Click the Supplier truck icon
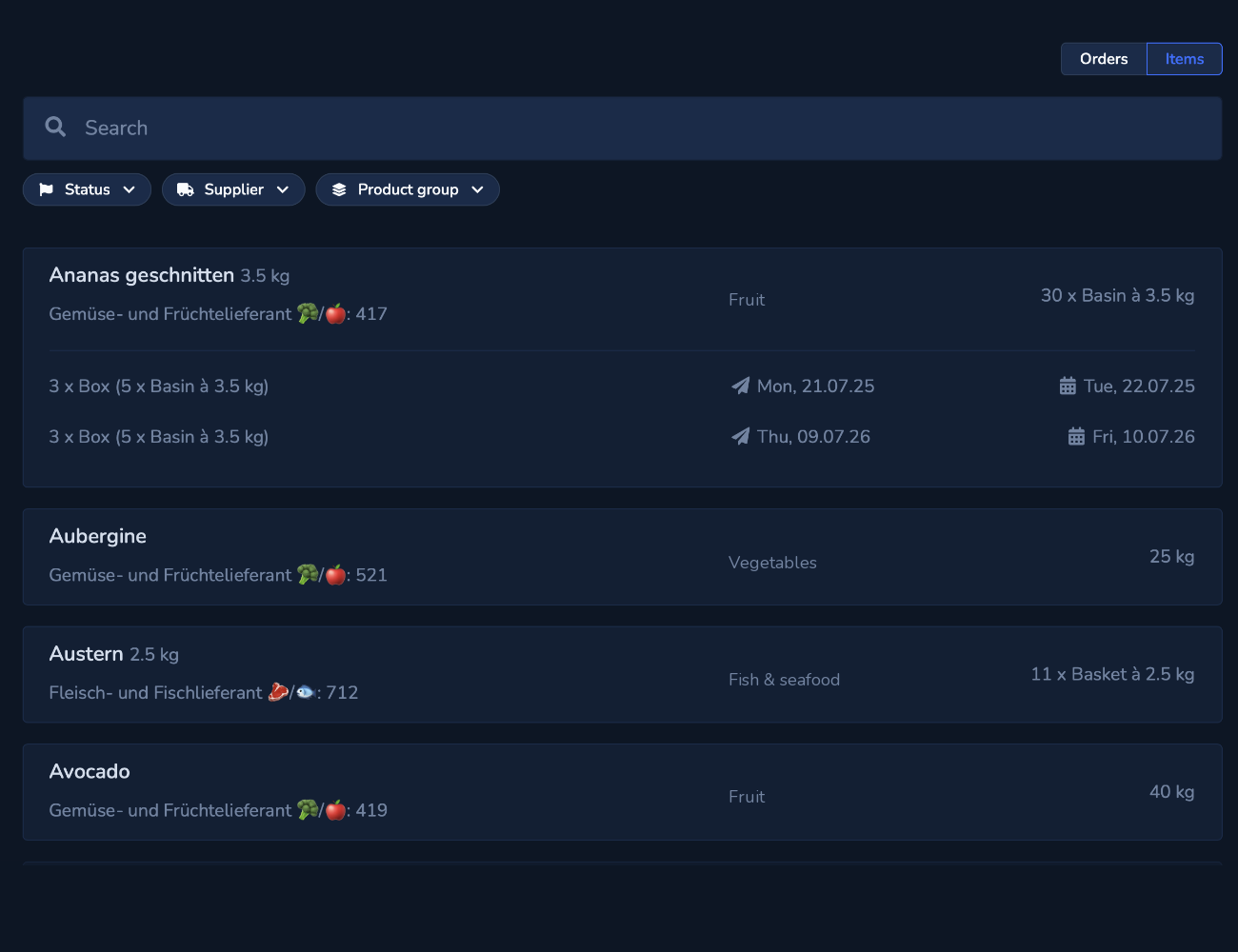The height and width of the screenshot is (952, 1238). click(x=186, y=189)
